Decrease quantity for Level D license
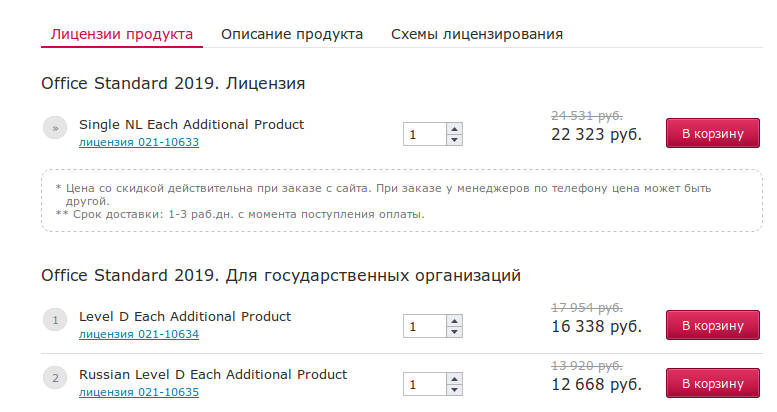The width and height of the screenshot is (777, 412). (x=454, y=332)
